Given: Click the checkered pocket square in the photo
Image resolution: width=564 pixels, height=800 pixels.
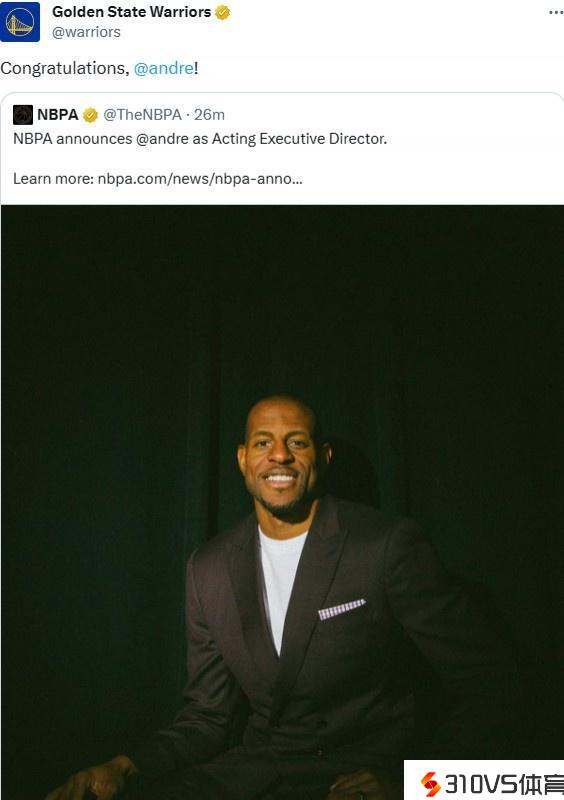Looking at the screenshot, I should click(x=341, y=609).
